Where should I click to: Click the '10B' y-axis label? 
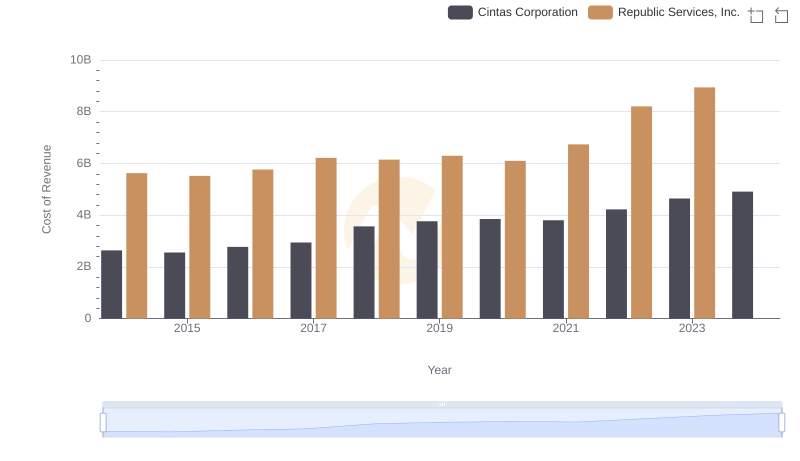coord(81,60)
